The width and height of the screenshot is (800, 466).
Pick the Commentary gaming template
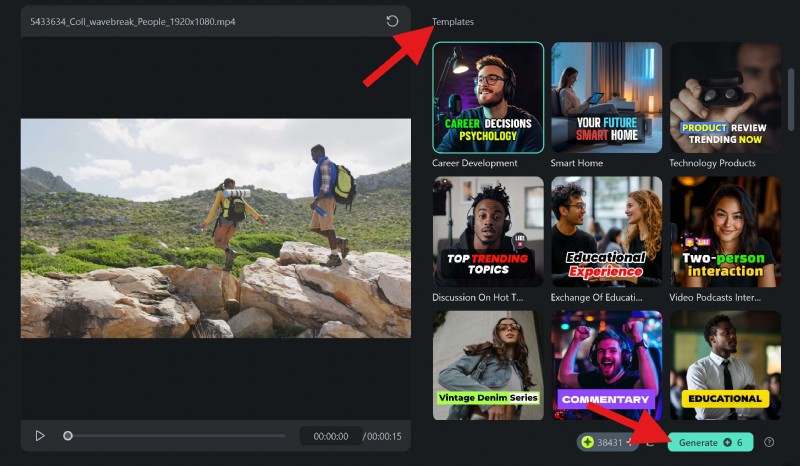tap(606, 365)
